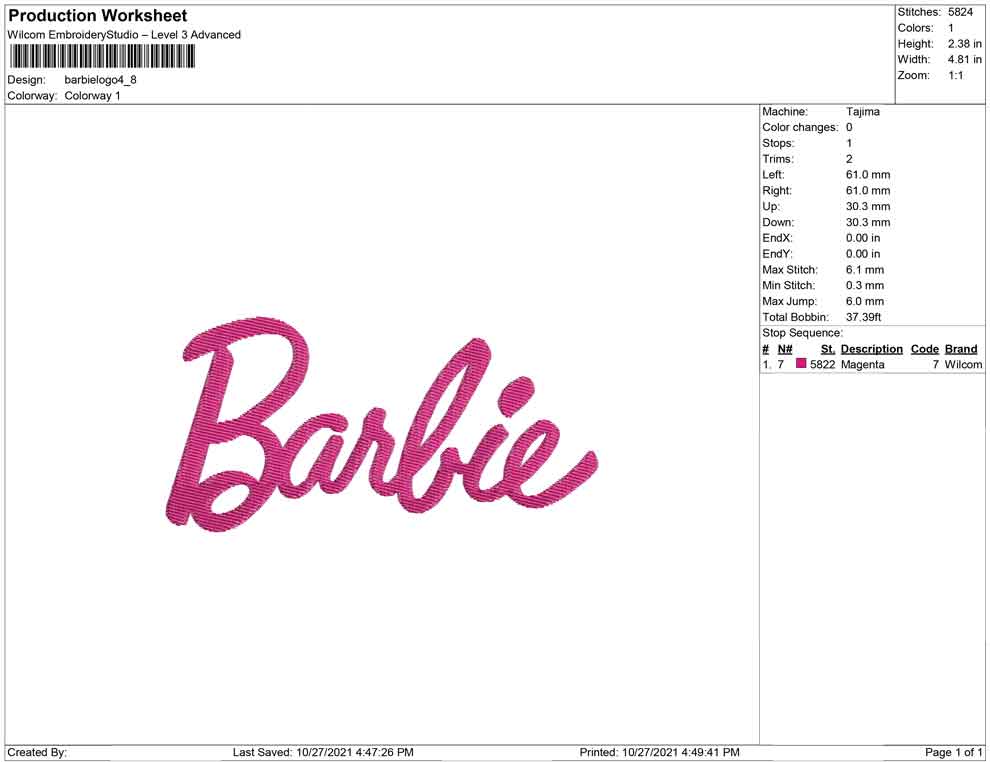Select the Min Stitch value '0.3 mm'
Image resolution: width=990 pixels, height=762 pixels.
tap(865, 285)
